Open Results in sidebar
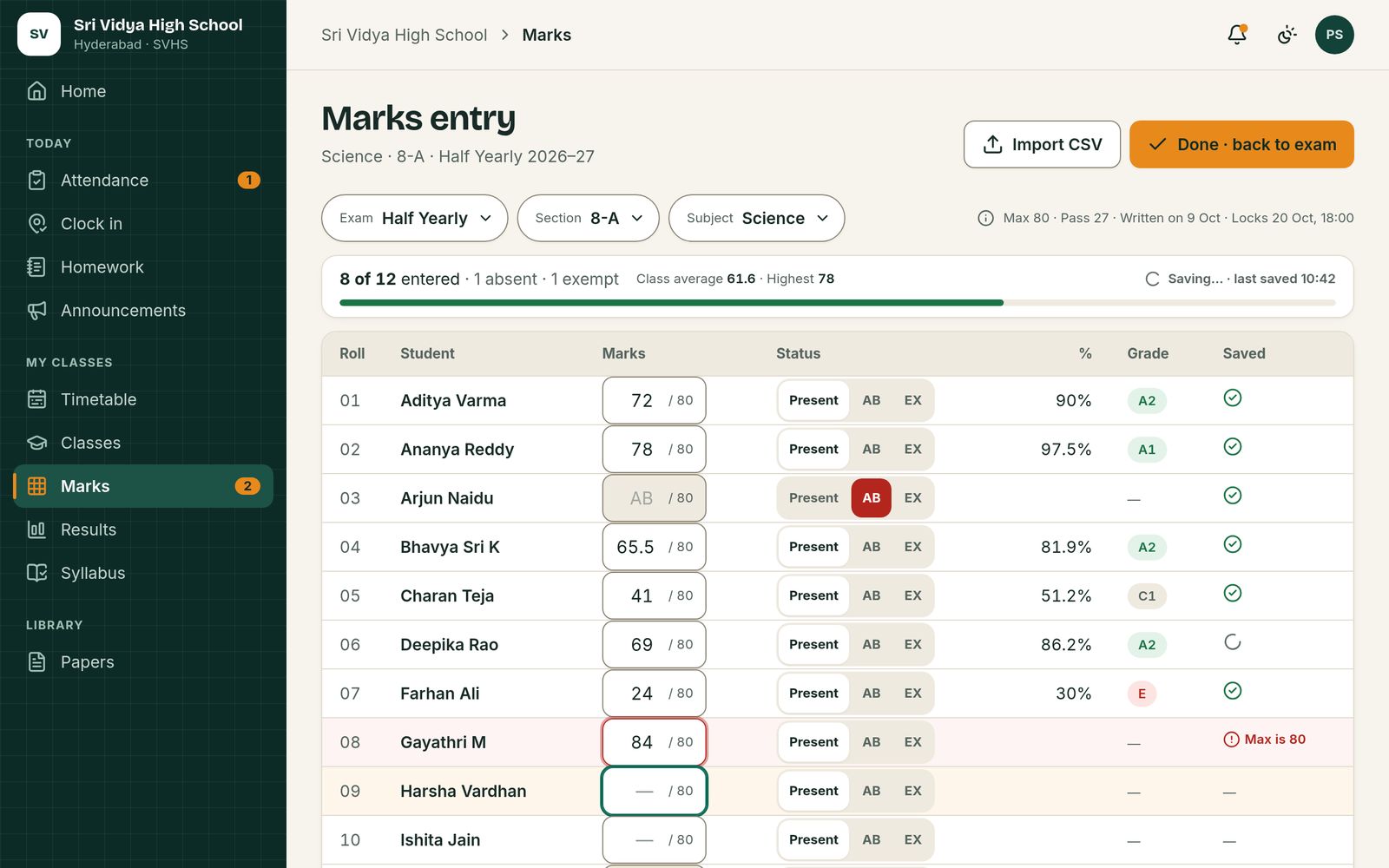The image size is (1389, 868). 143,529
